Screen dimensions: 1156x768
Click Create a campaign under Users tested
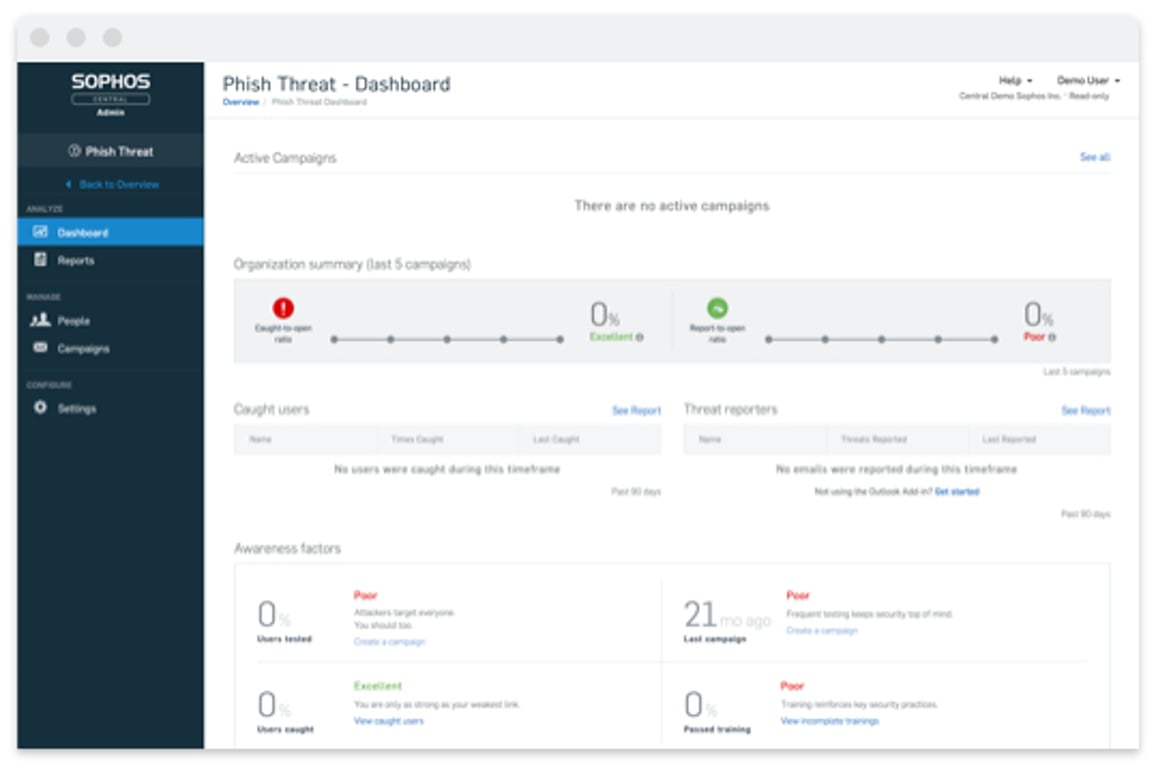pos(389,642)
